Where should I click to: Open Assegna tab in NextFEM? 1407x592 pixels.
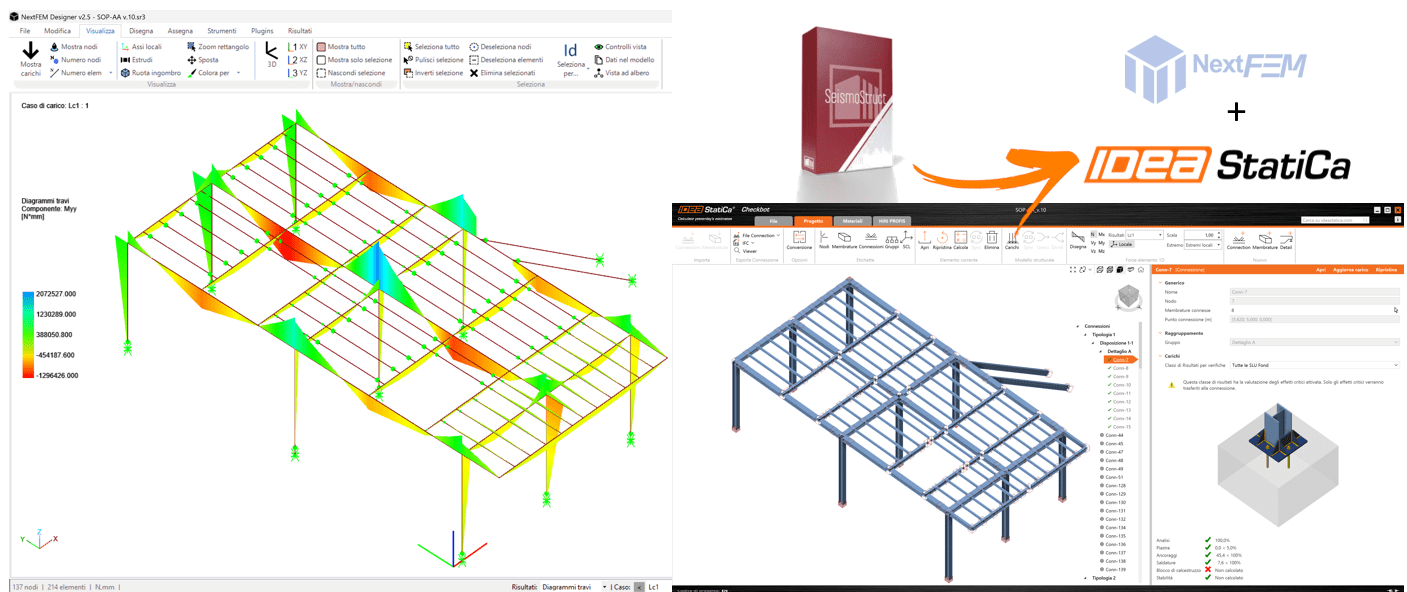point(180,31)
